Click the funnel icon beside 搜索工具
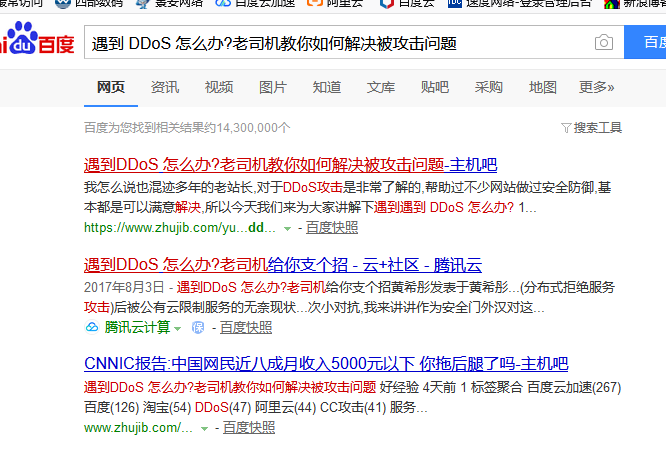The width and height of the screenshot is (666, 451). click(566, 128)
